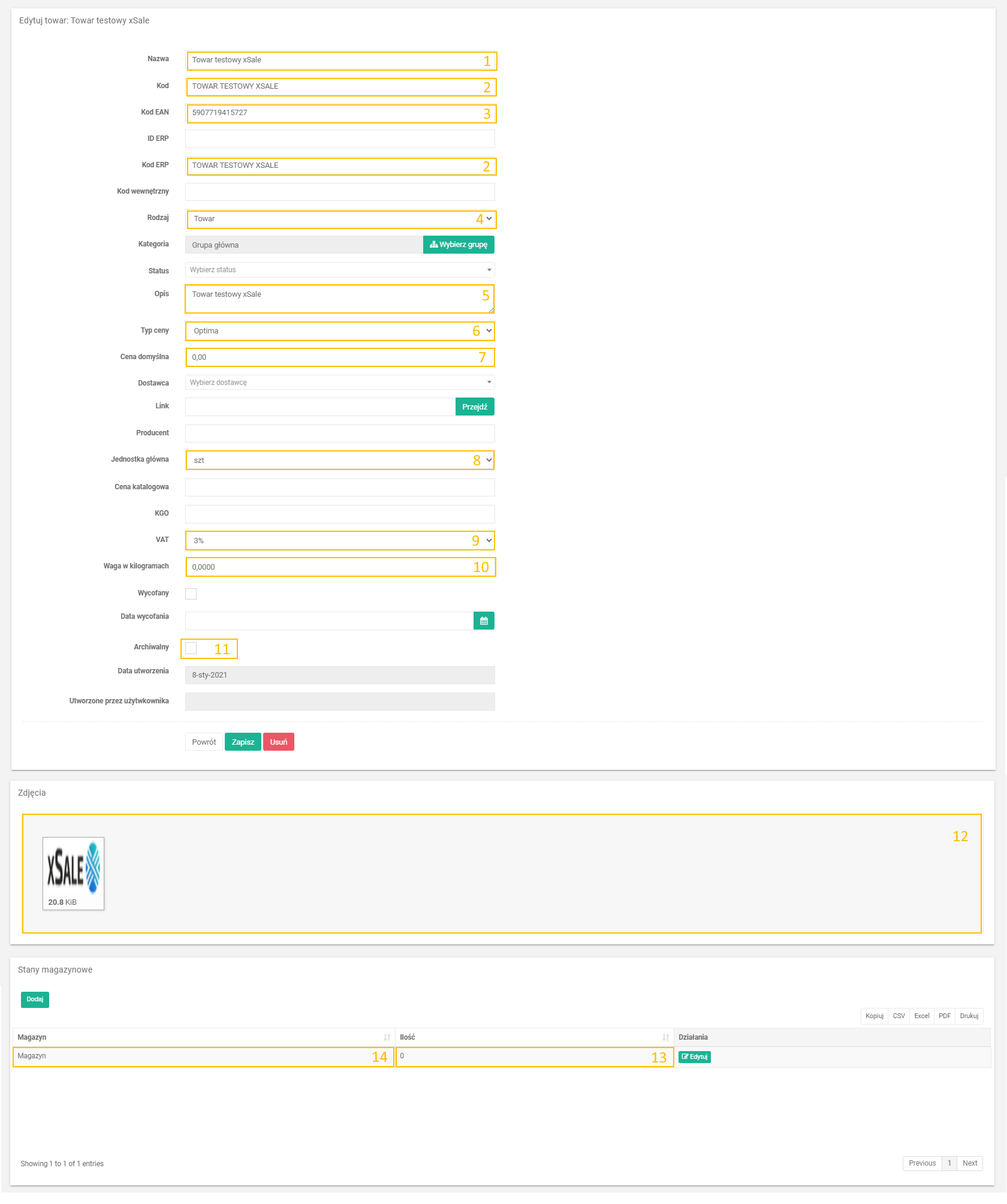Click Kopiuj to copy table data

[874, 1016]
